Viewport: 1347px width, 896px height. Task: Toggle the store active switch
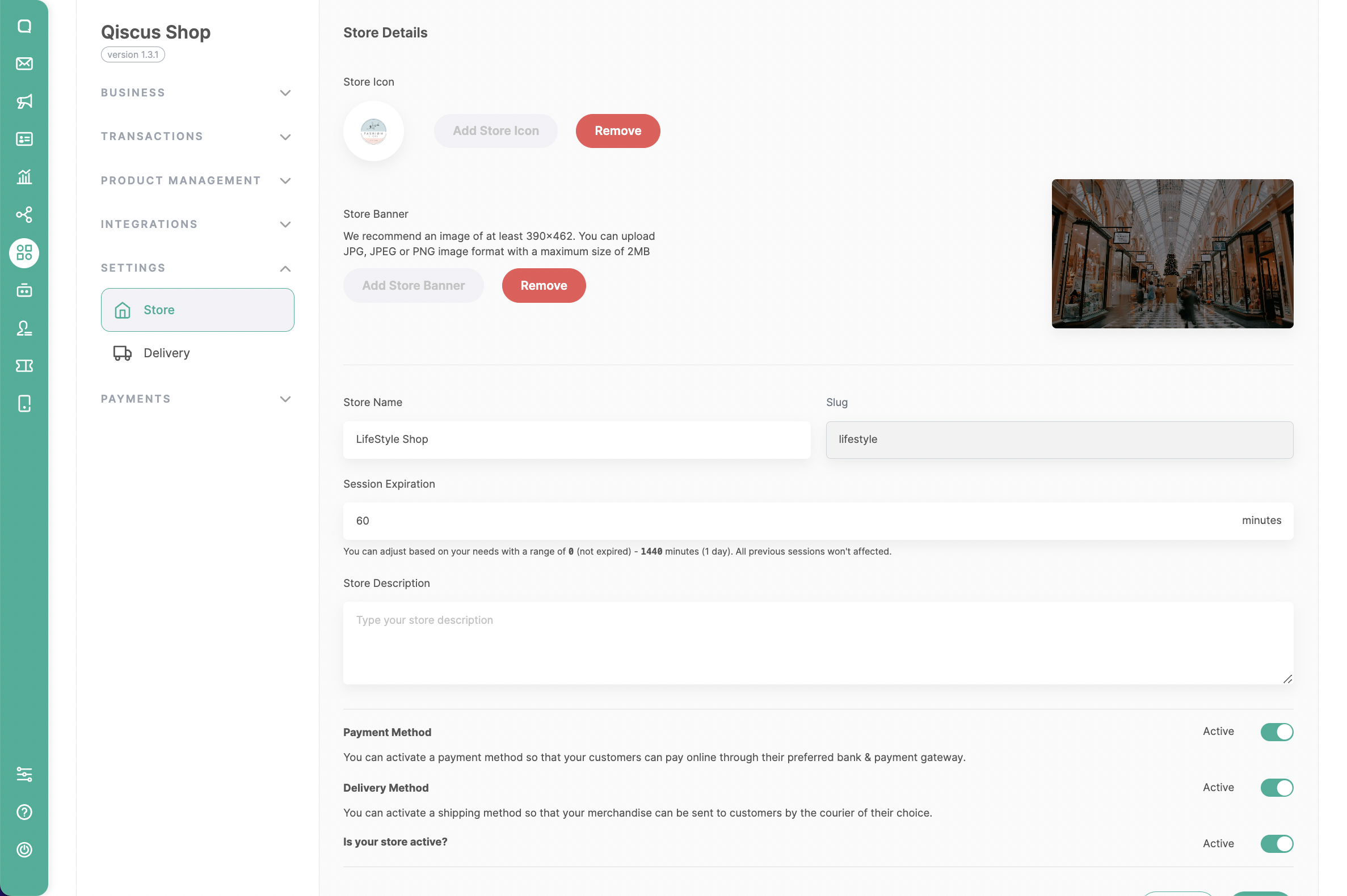(x=1276, y=844)
